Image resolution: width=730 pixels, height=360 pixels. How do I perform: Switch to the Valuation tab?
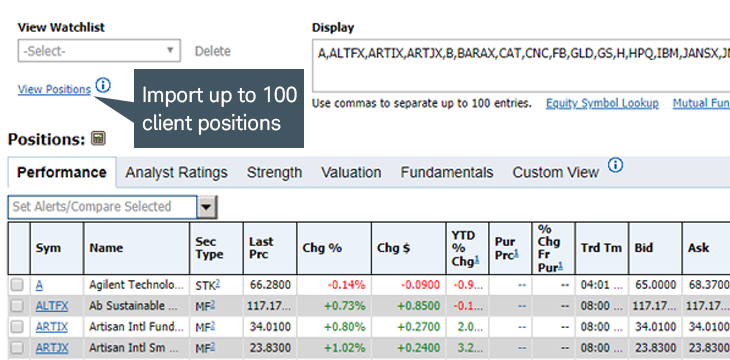(351, 172)
